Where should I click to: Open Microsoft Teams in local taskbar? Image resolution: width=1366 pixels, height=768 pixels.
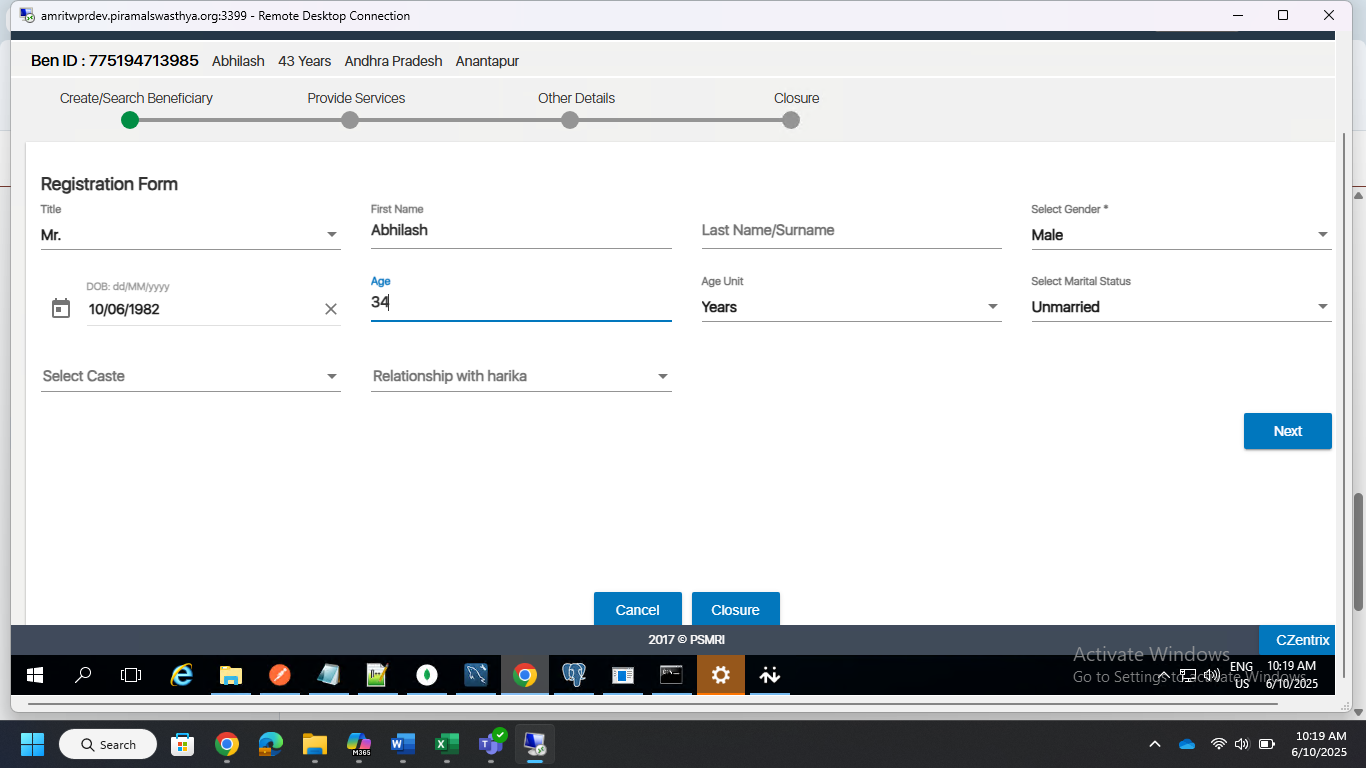tap(491, 744)
